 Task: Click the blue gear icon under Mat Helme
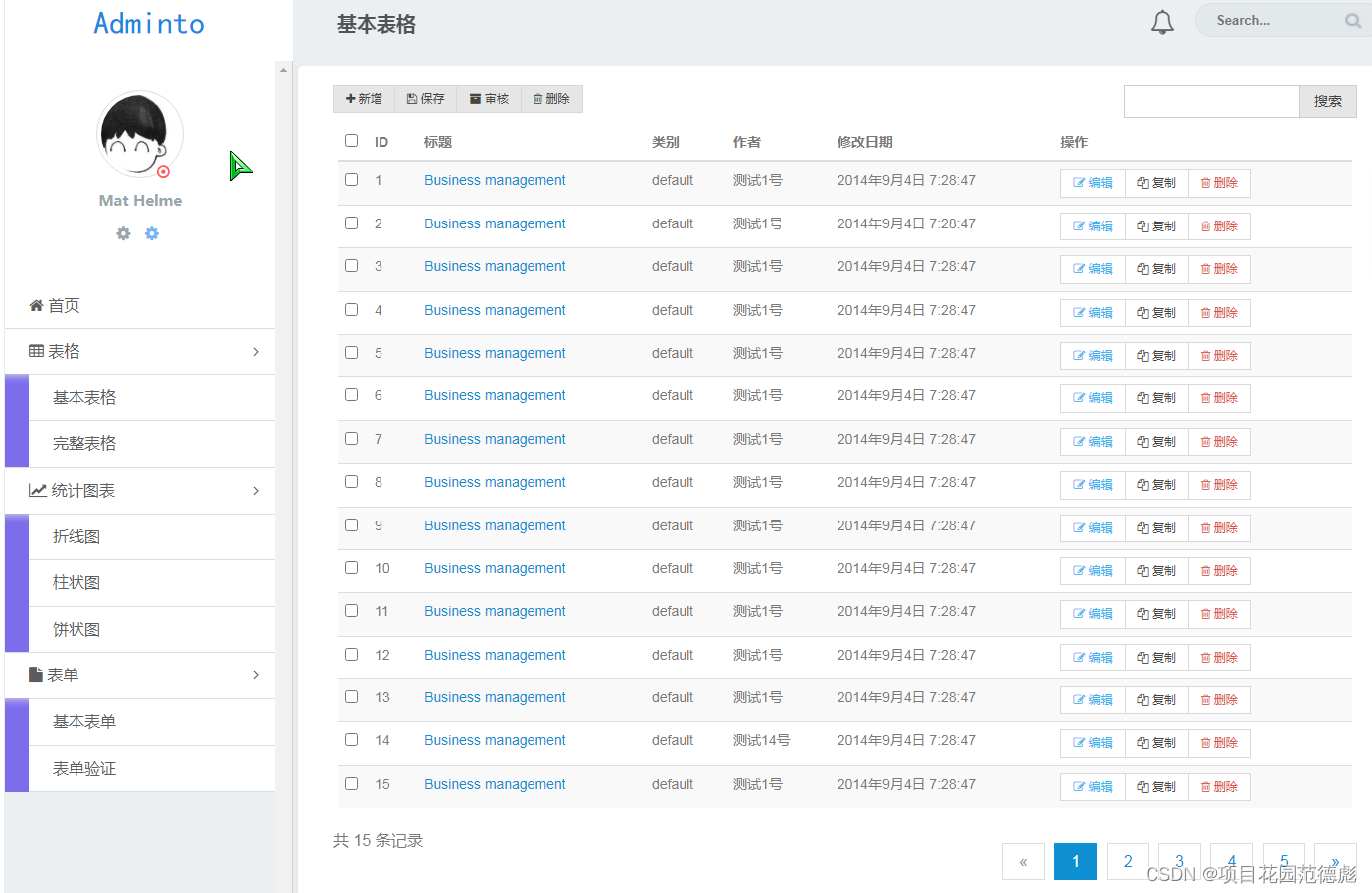[152, 233]
